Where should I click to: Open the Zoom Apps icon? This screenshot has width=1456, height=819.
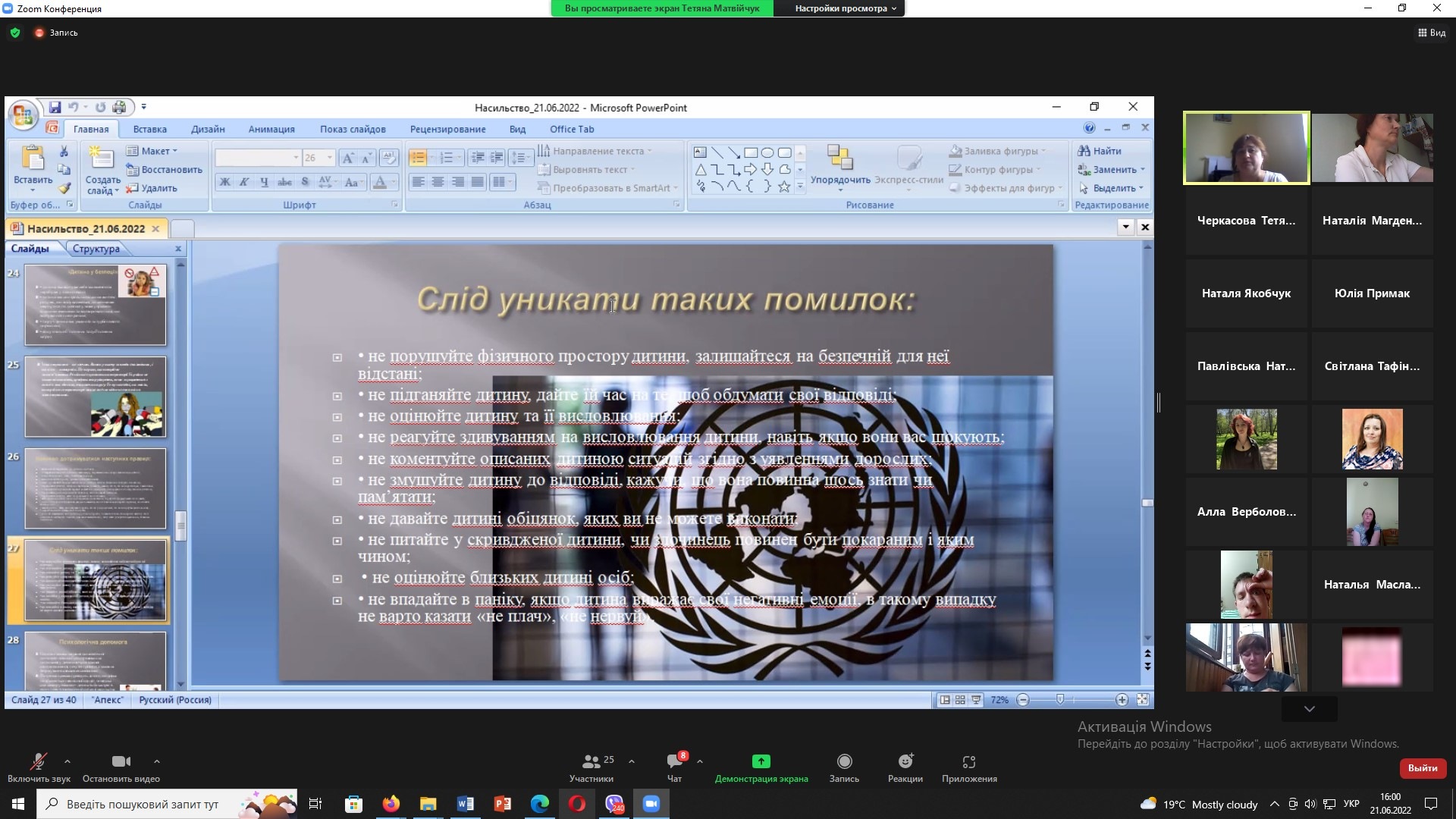click(x=968, y=761)
